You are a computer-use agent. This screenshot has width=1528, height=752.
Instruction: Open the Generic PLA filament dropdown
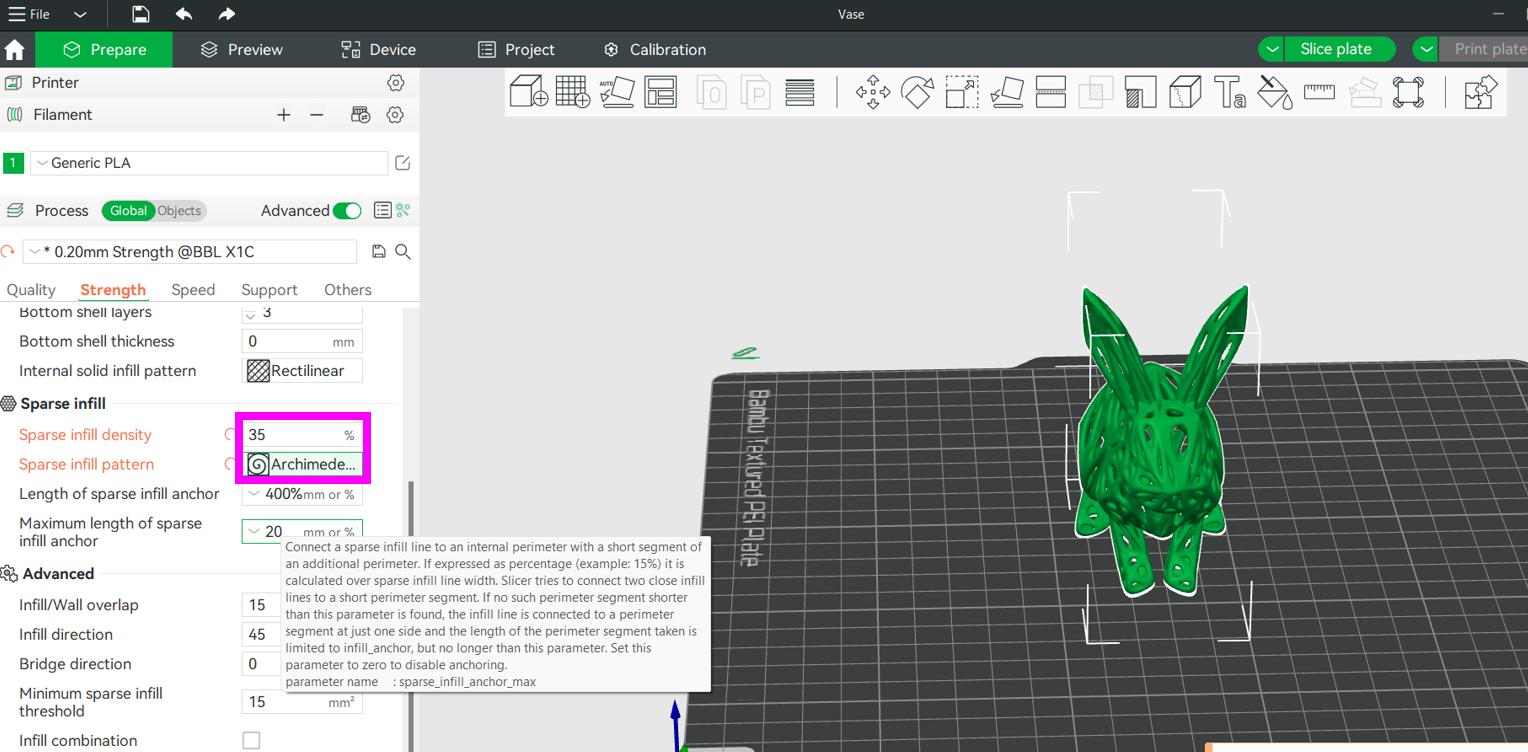click(209, 163)
